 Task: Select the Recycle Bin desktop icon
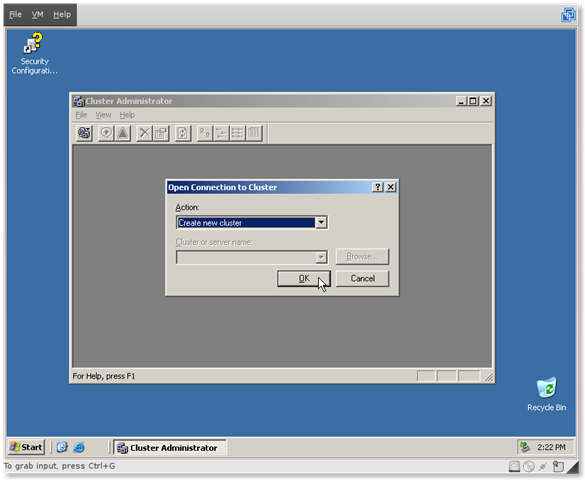pos(547,394)
